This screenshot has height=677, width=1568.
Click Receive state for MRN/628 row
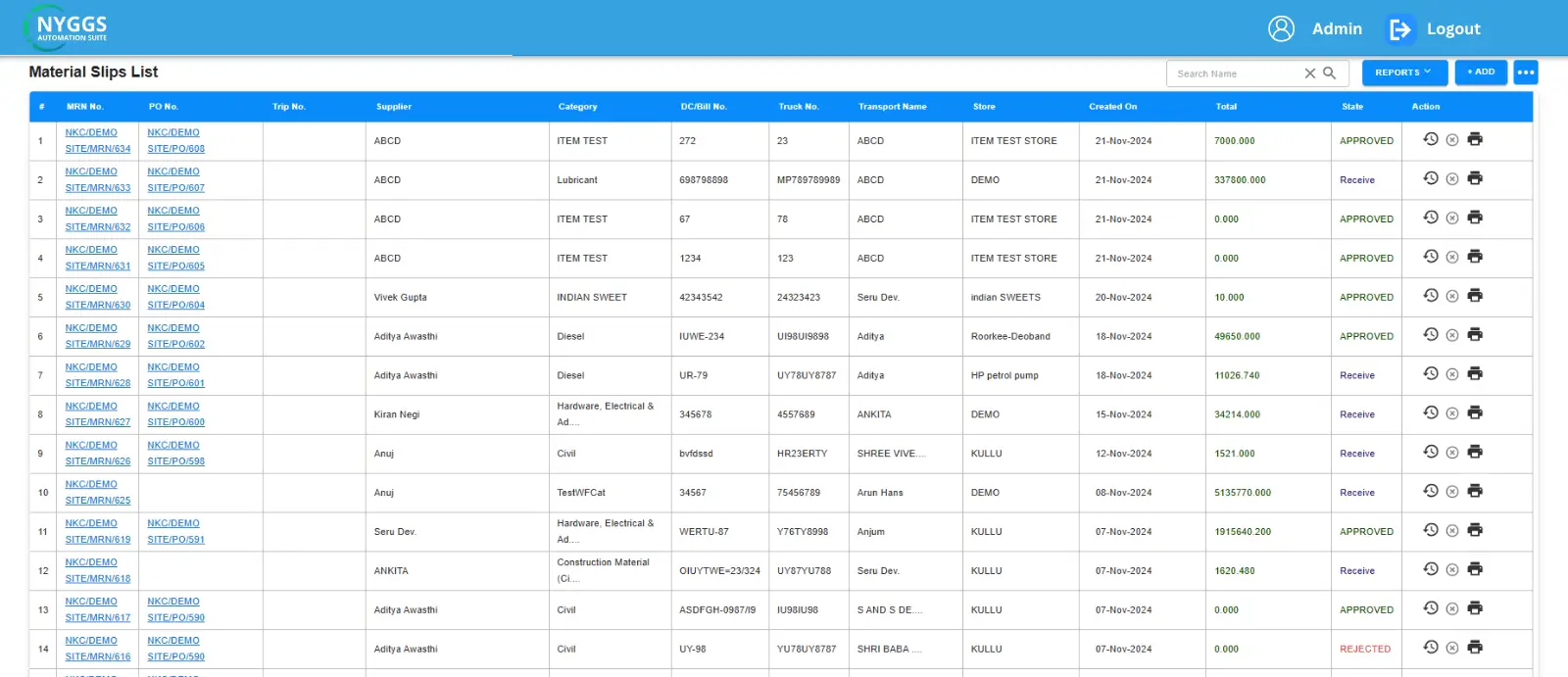click(1357, 375)
